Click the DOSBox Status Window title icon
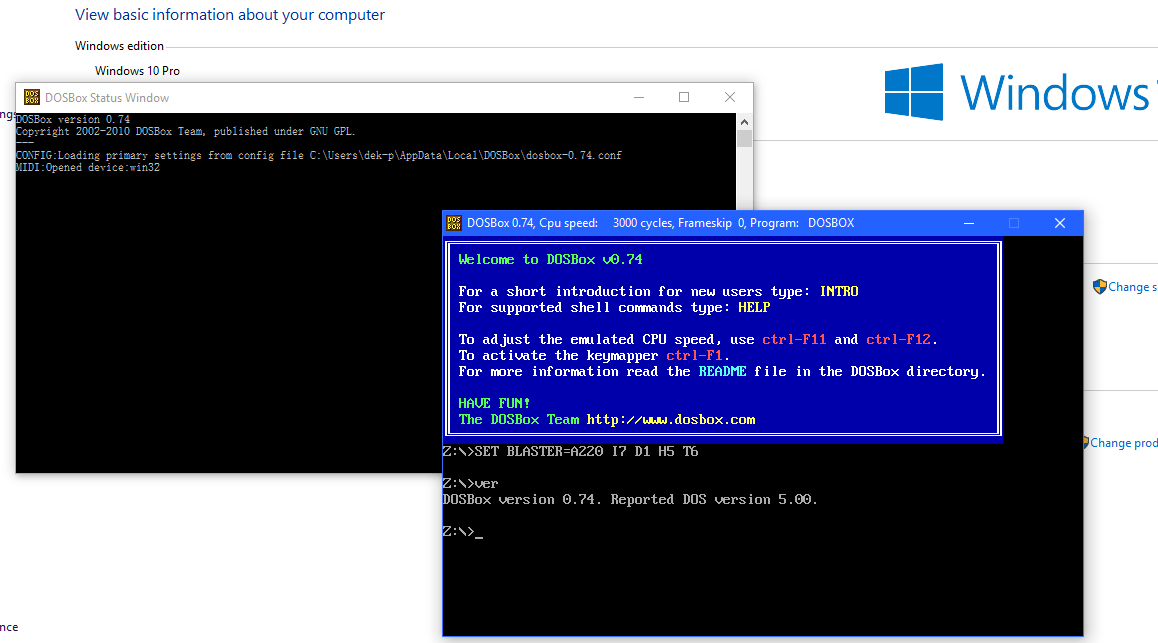Screen dimensions: 1158x643 (x=32, y=97)
